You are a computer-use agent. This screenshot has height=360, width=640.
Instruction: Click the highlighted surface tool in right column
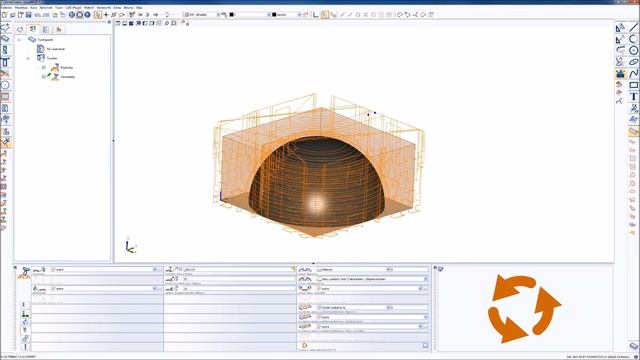(633, 131)
